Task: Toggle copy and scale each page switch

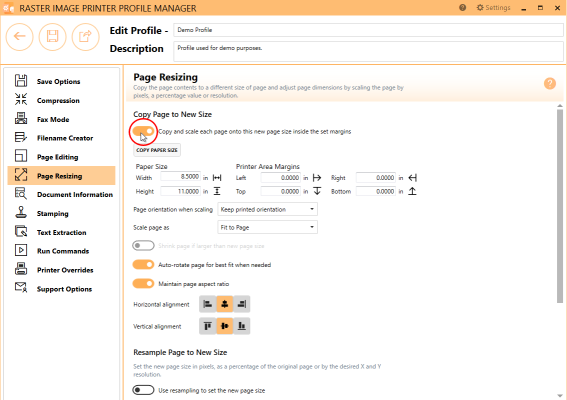Action: (143, 131)
